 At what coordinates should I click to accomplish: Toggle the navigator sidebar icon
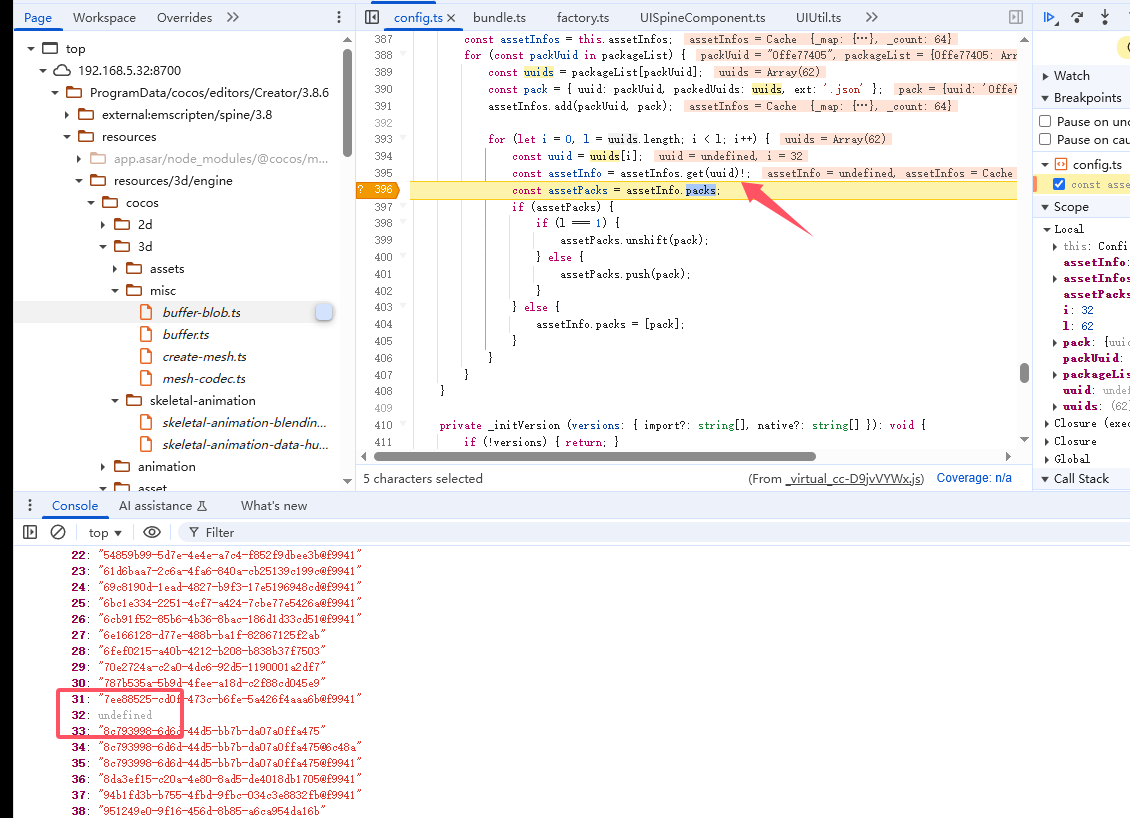click(x=372, y=17)
